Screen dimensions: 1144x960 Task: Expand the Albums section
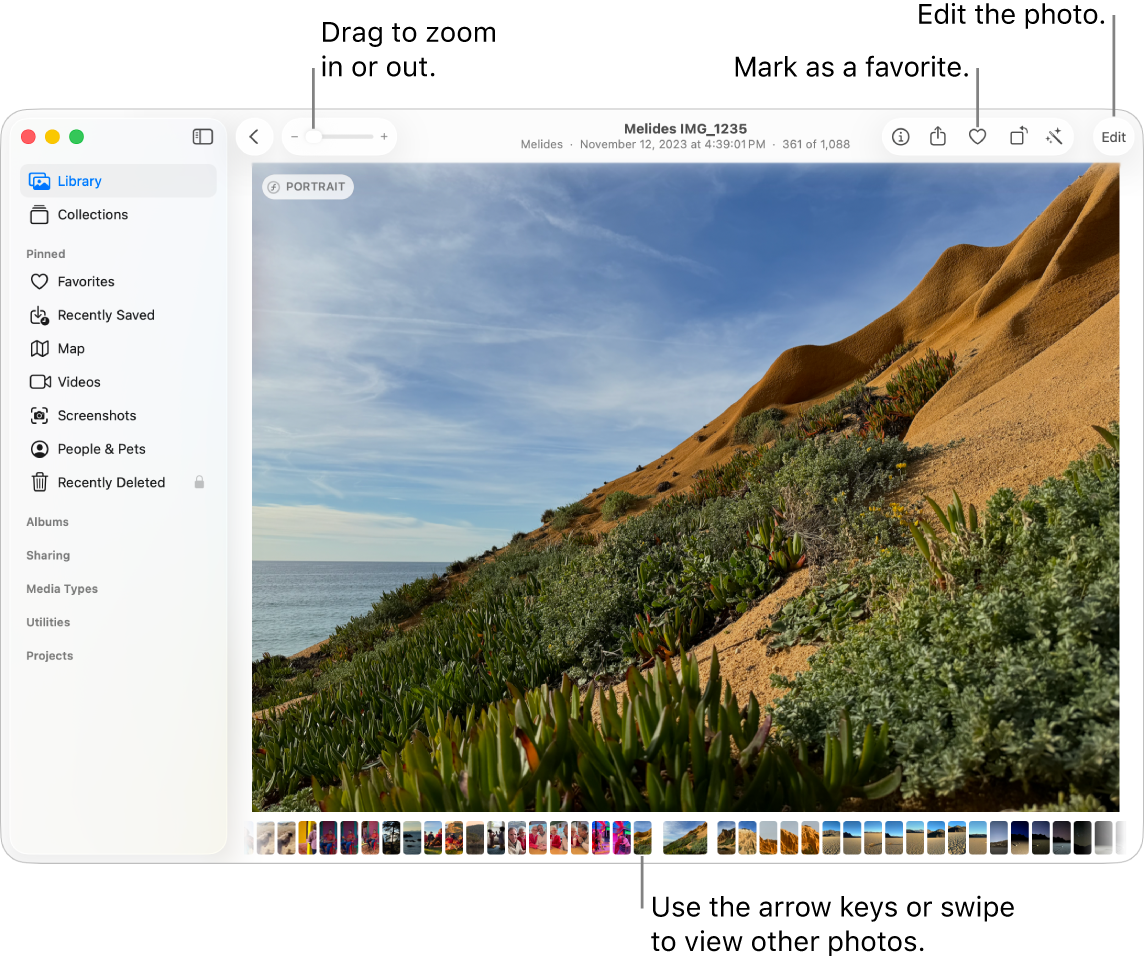click(x=47, y=521)
